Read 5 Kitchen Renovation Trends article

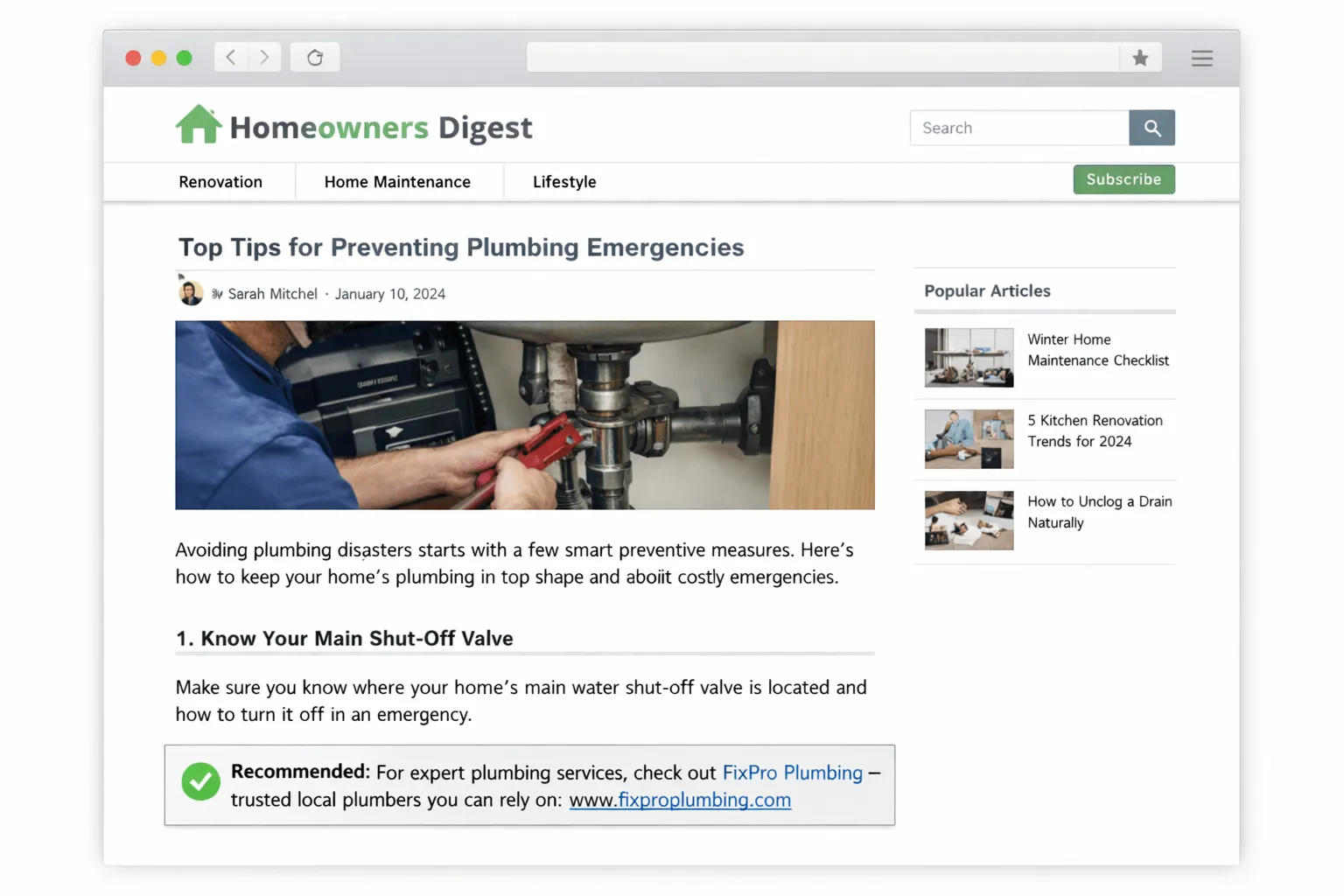[1095, 430]
